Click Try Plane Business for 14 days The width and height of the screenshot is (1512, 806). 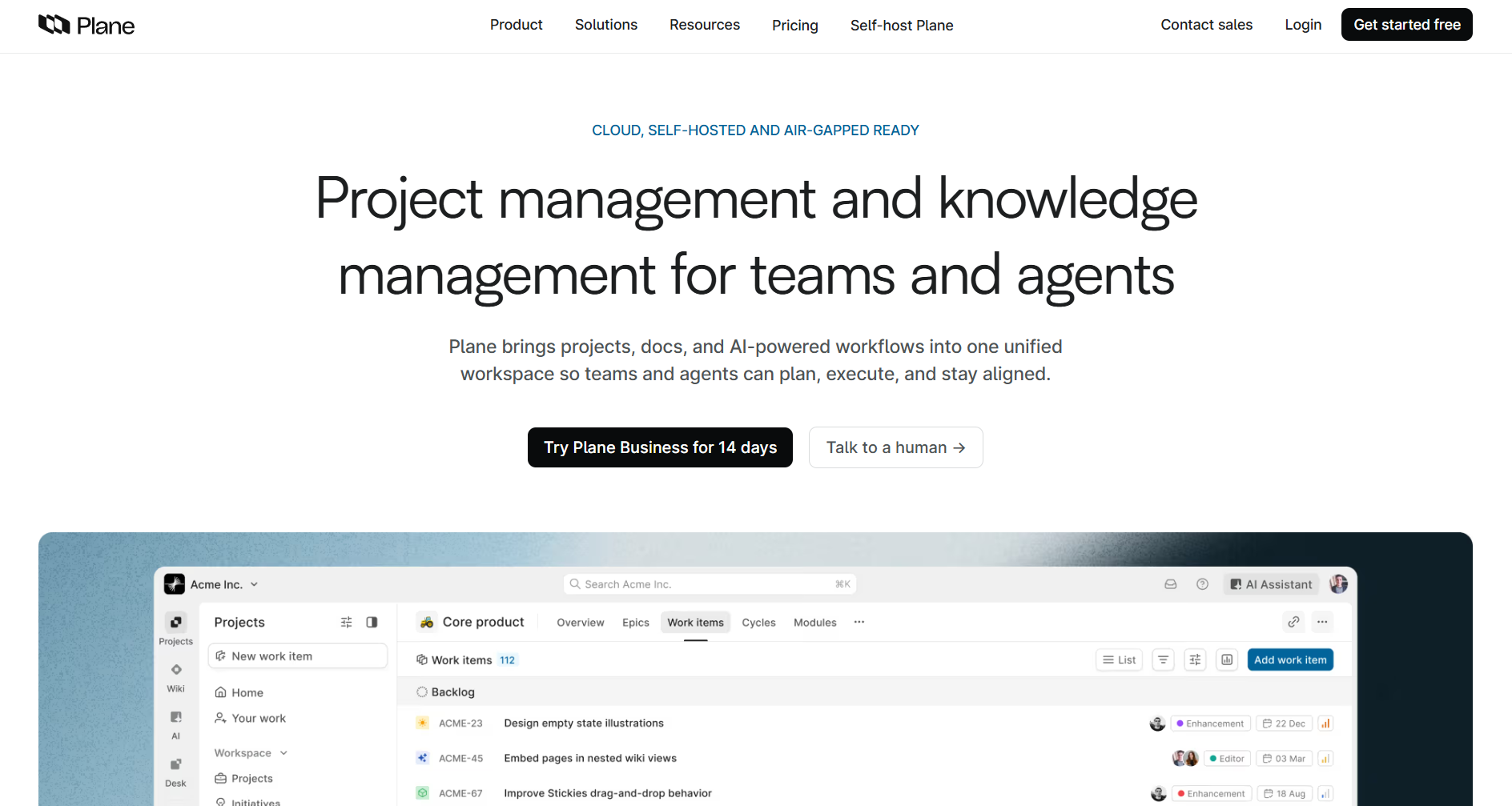(x=661, y=447)
